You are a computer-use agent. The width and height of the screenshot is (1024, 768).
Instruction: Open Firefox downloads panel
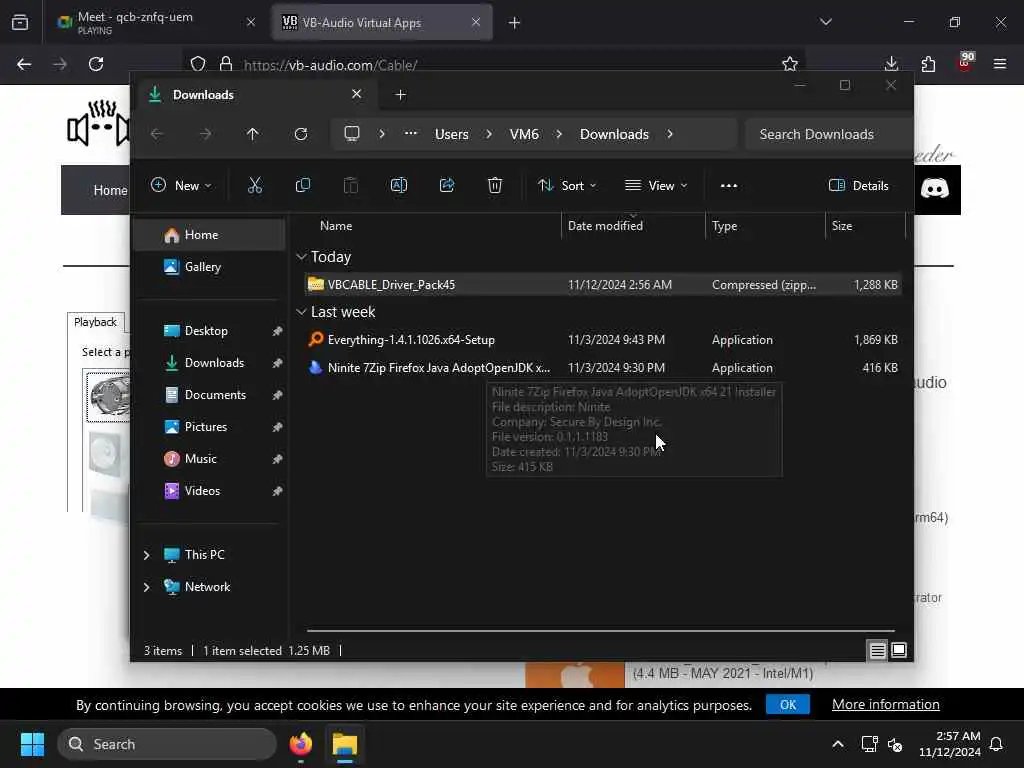pos(891,64)
